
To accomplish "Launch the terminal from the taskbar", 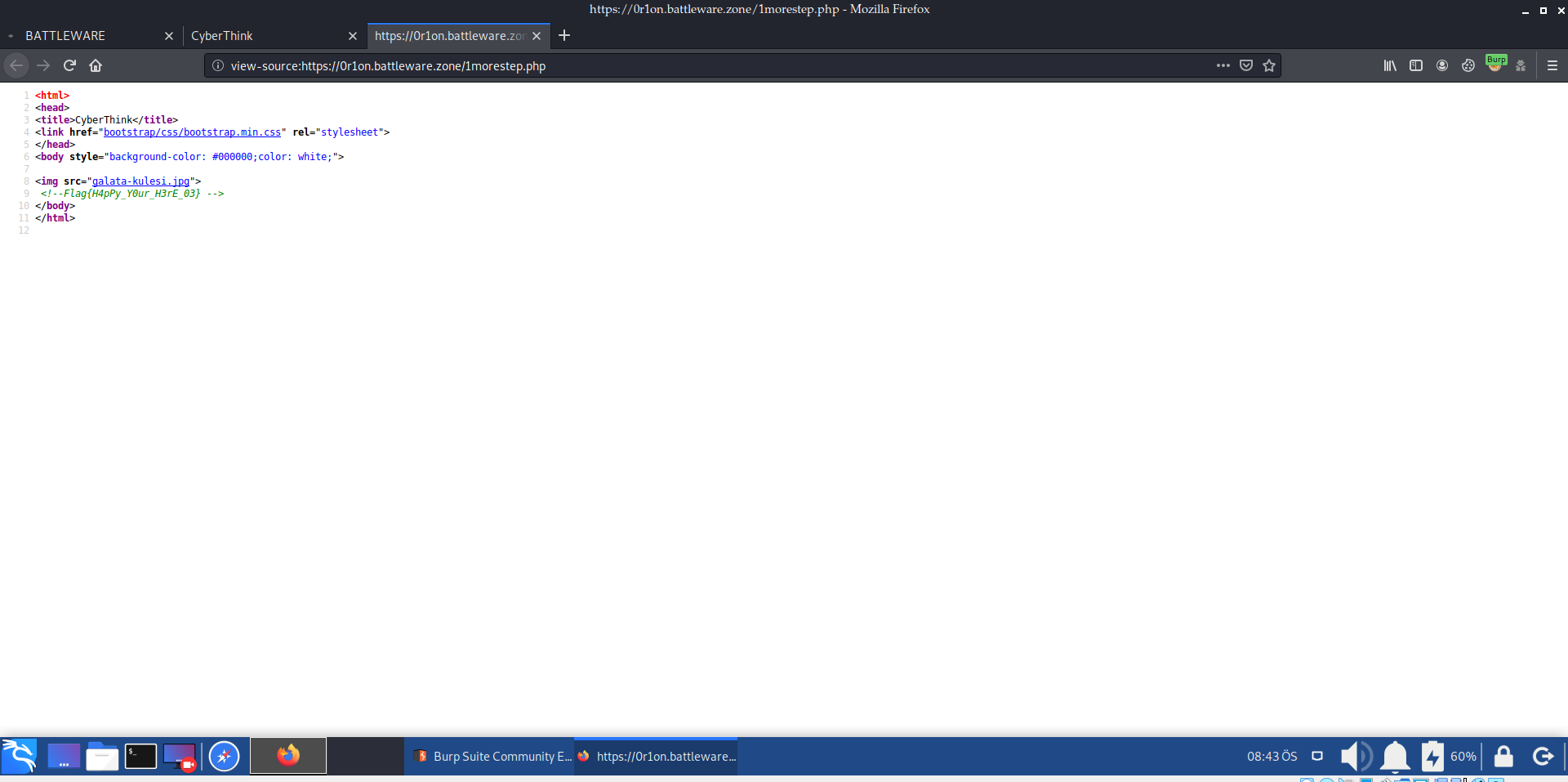I will tap(140, 757).
